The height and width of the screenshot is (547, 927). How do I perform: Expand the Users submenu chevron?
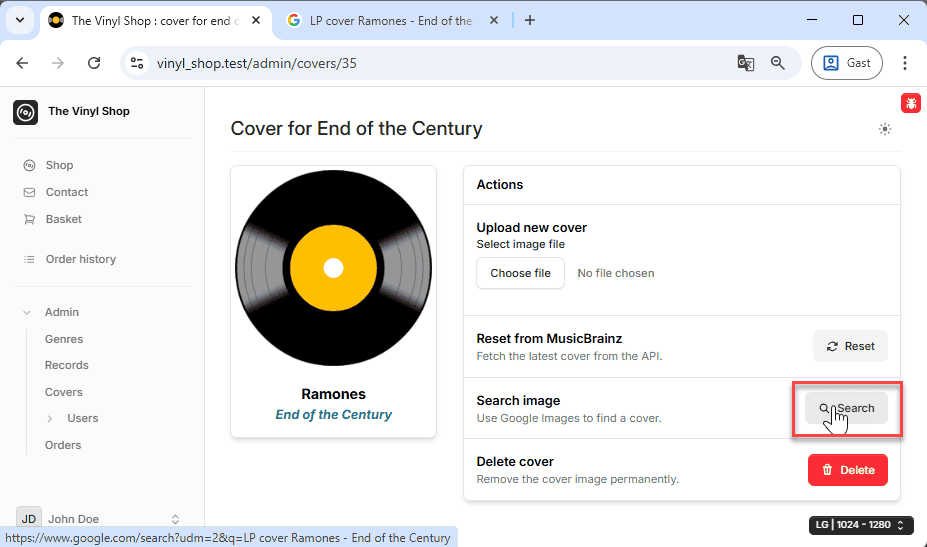coord(50,419)
